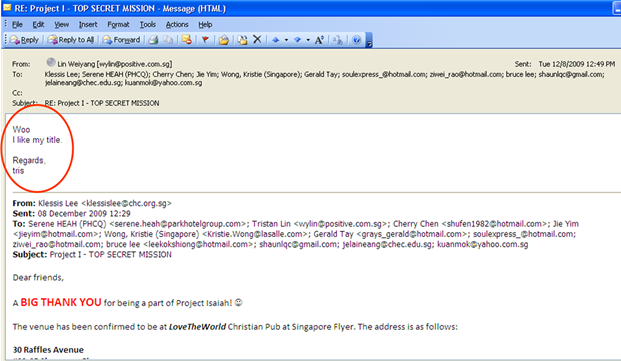Click 'Sent: 08 December 2009 12:29' line

pyautogui.click(x=72, y=214)
